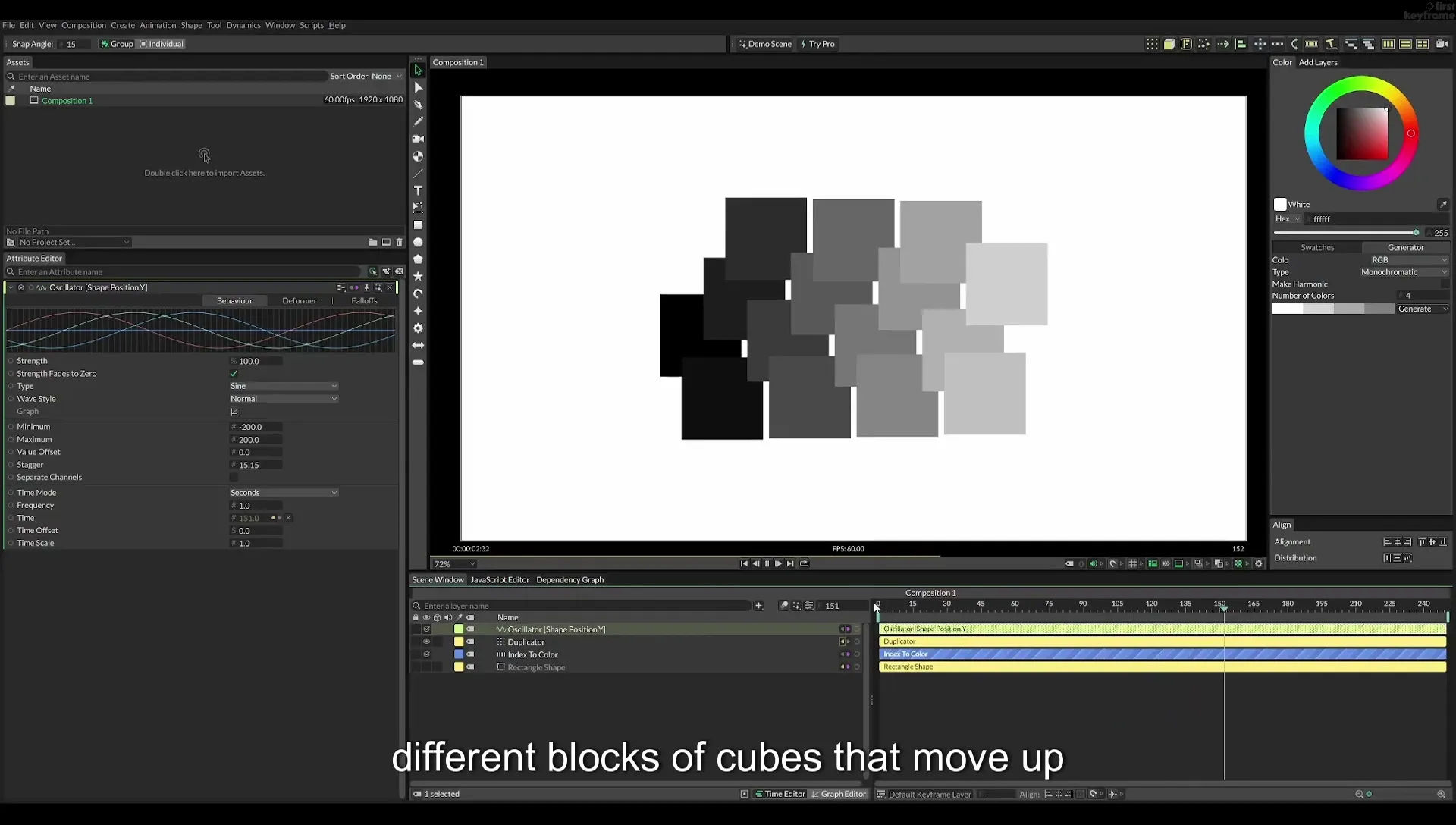Go to first frame in viewport
The width and height of the screenshot is (1456, 825).
[x=744, y=563]
